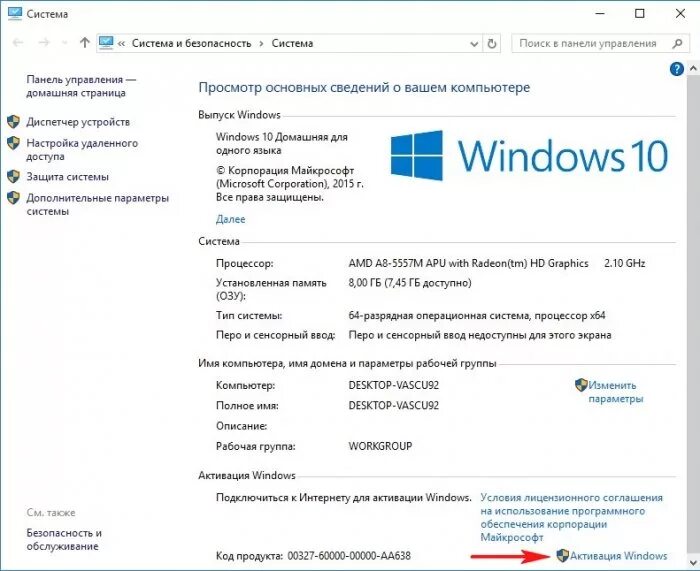This screenshot has width=700, height=571.
Task: Click the shield icon beside 'Активация Windows'
Action: point(562,555)
